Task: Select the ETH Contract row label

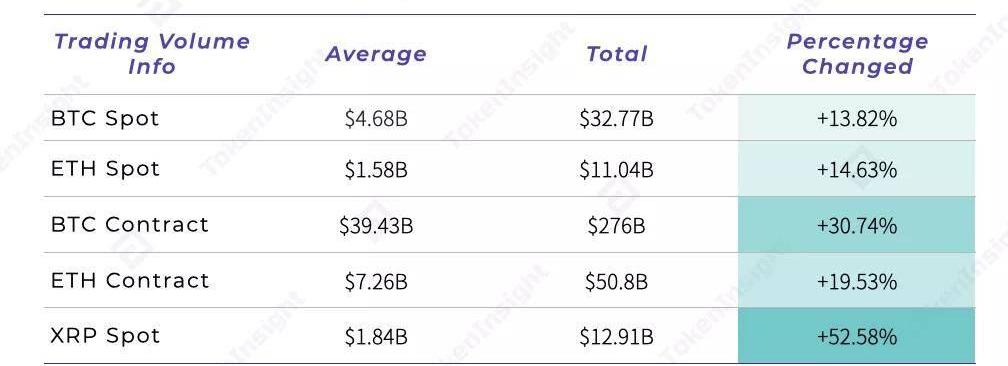Action: pyautogui.click(x=130, y=280)
